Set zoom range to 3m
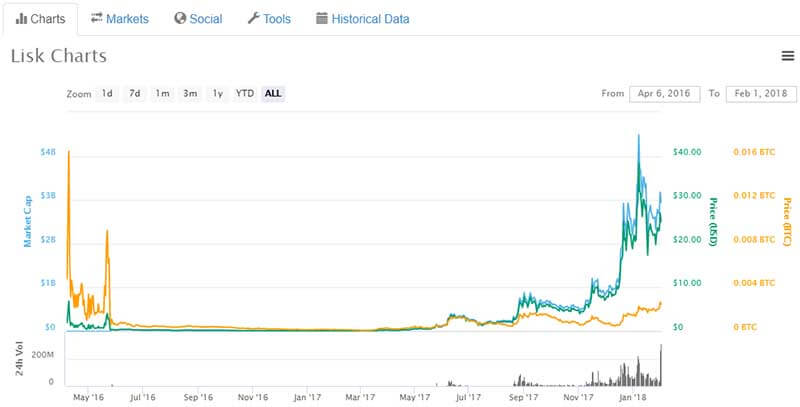Image resolution: width=800 pixels, height=407 pixels. pos(190,93)
